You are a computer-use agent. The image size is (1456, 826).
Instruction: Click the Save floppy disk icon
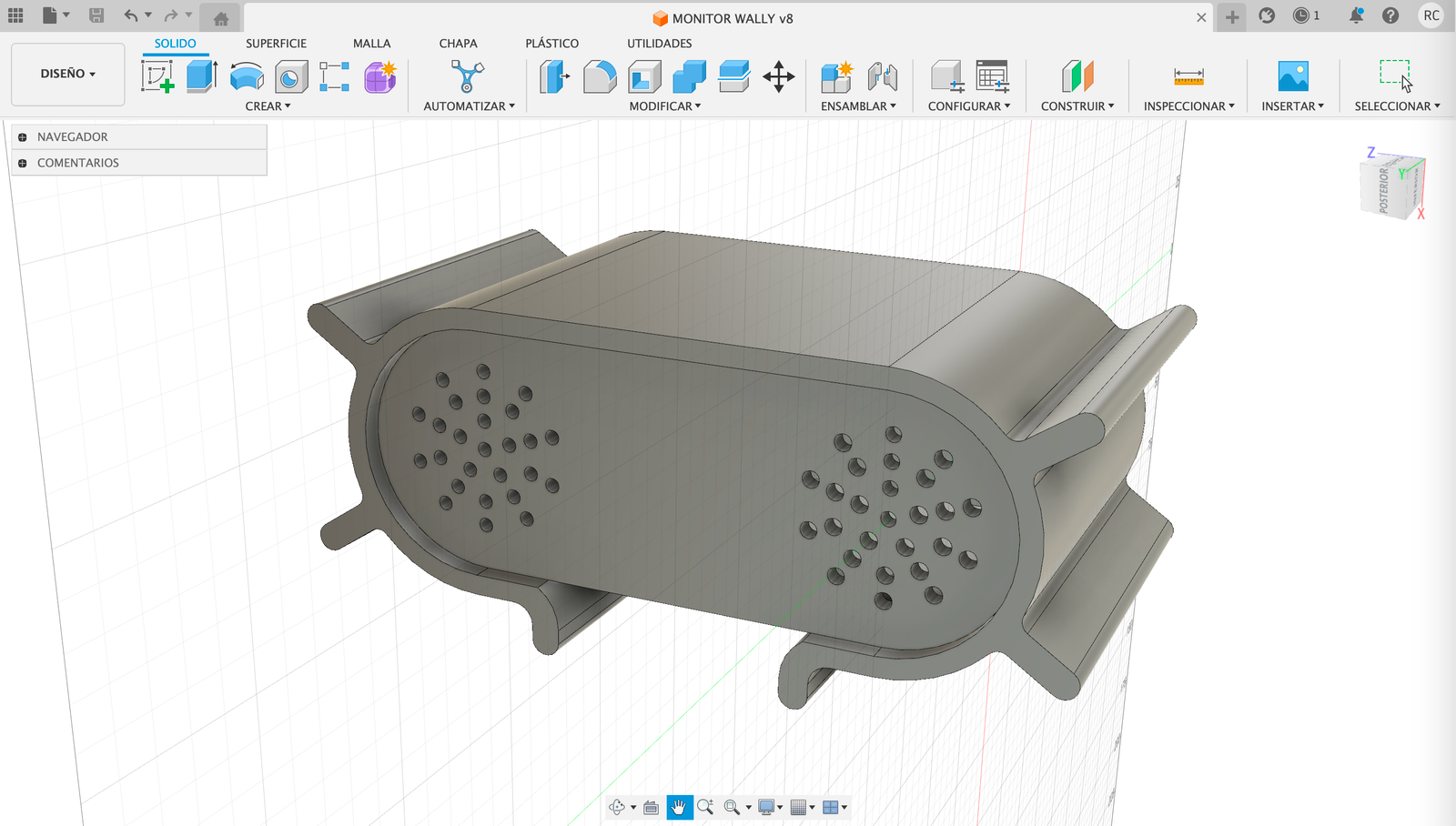click(96, 15)
